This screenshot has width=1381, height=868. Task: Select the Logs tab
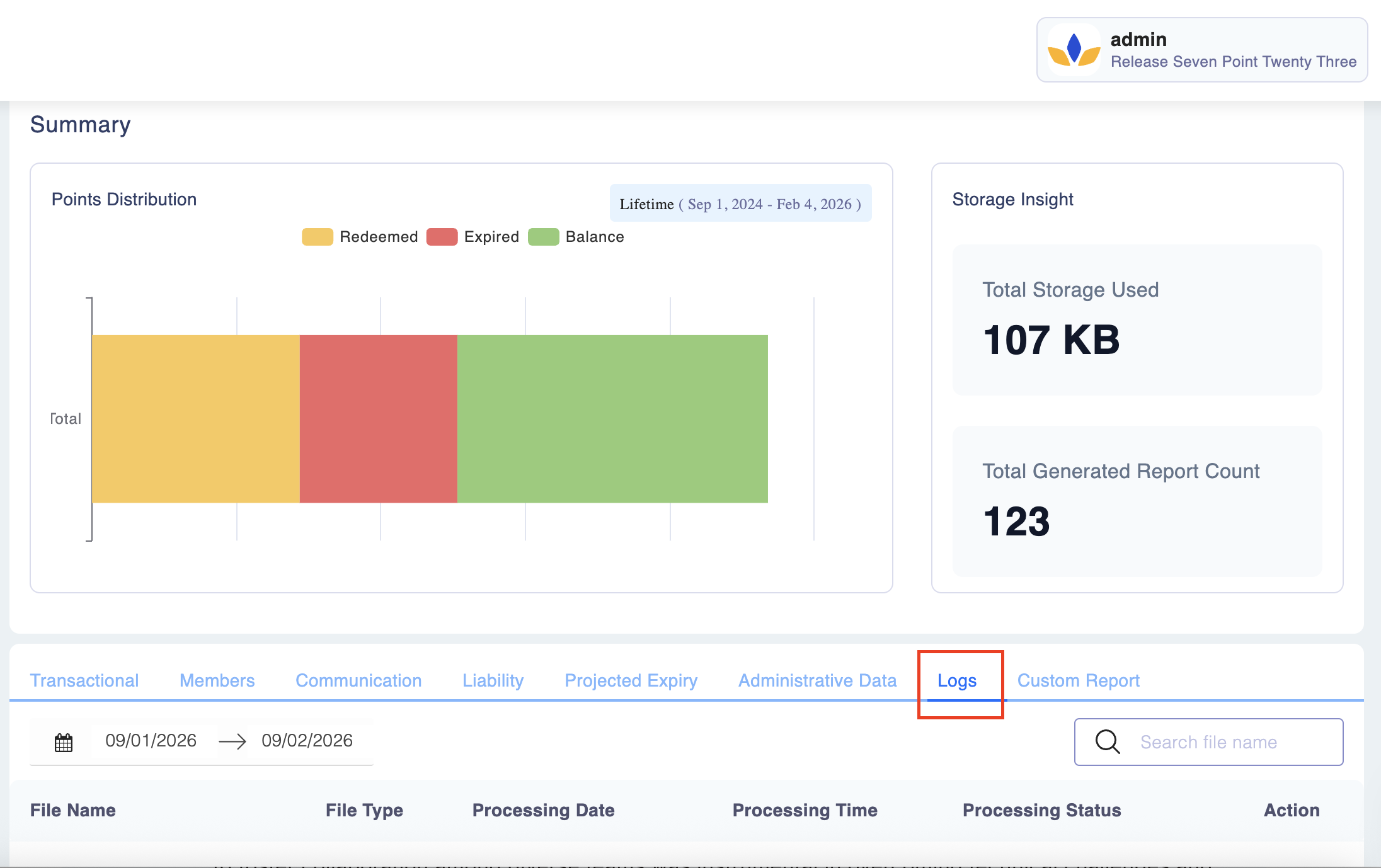tap(956, 680)
